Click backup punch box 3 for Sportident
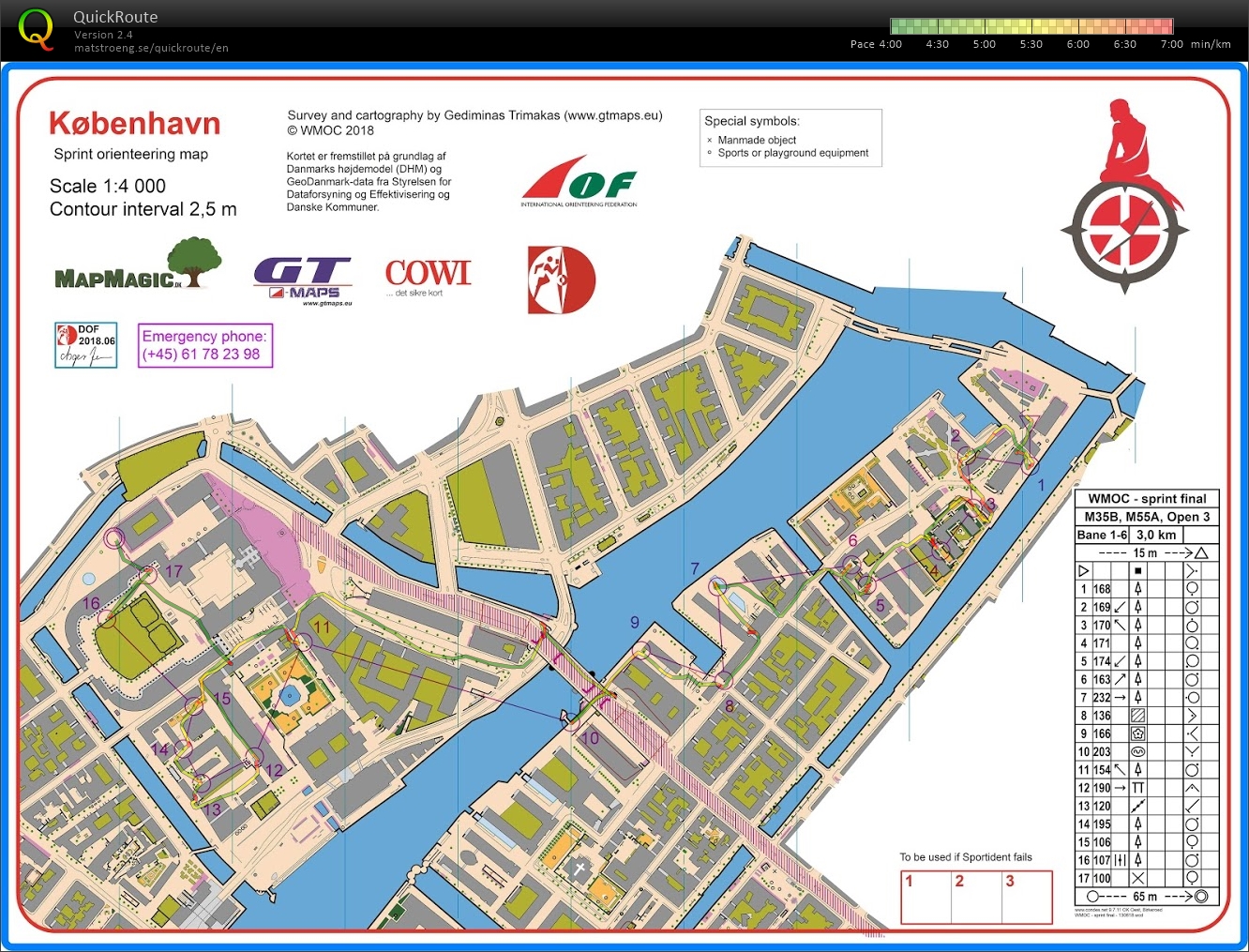 point(1027,898)
